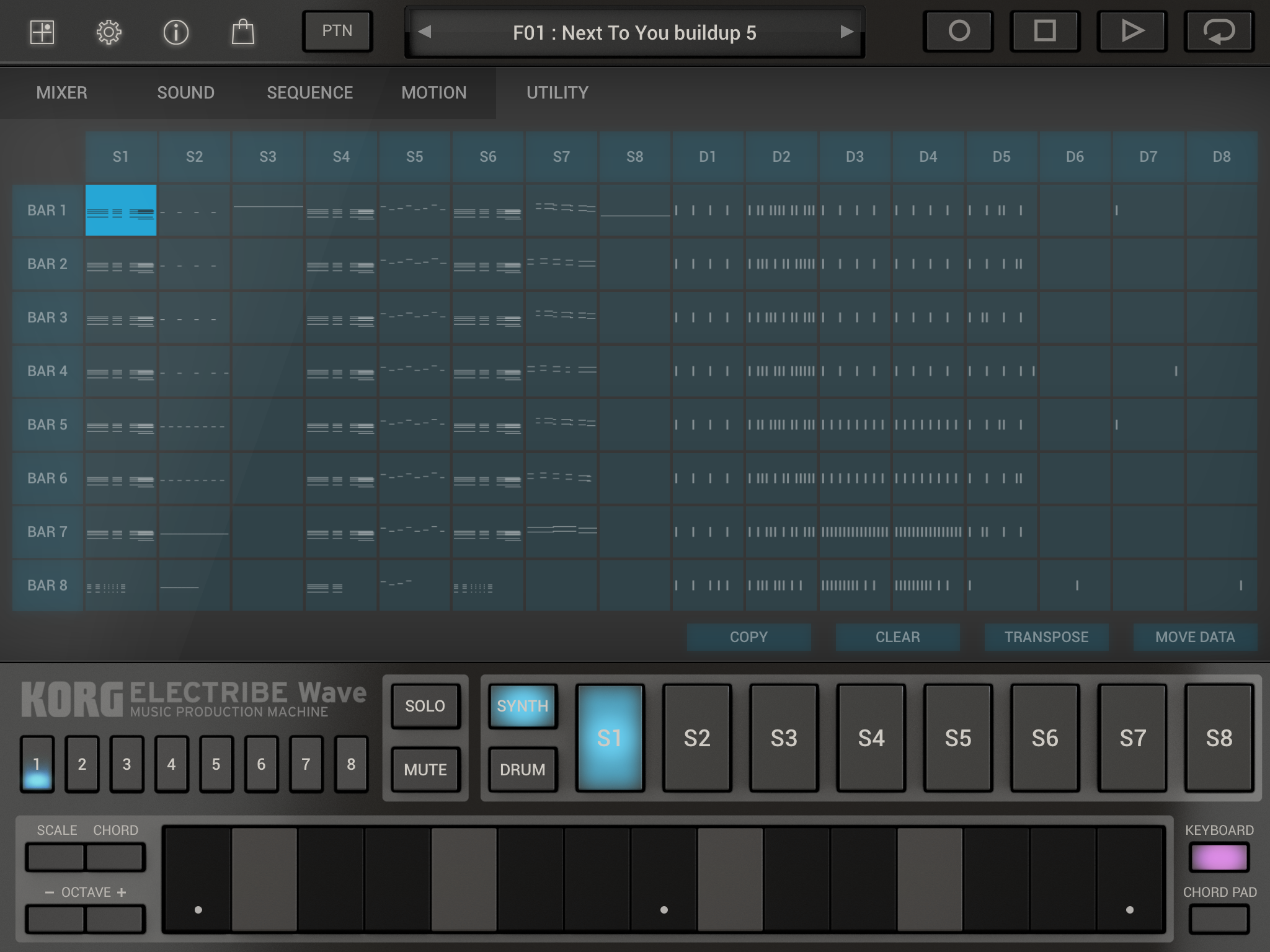This screenshot has width=1270, height=952.
Task: Click the TRANSPOSE button
Action: click(1046, 637)
